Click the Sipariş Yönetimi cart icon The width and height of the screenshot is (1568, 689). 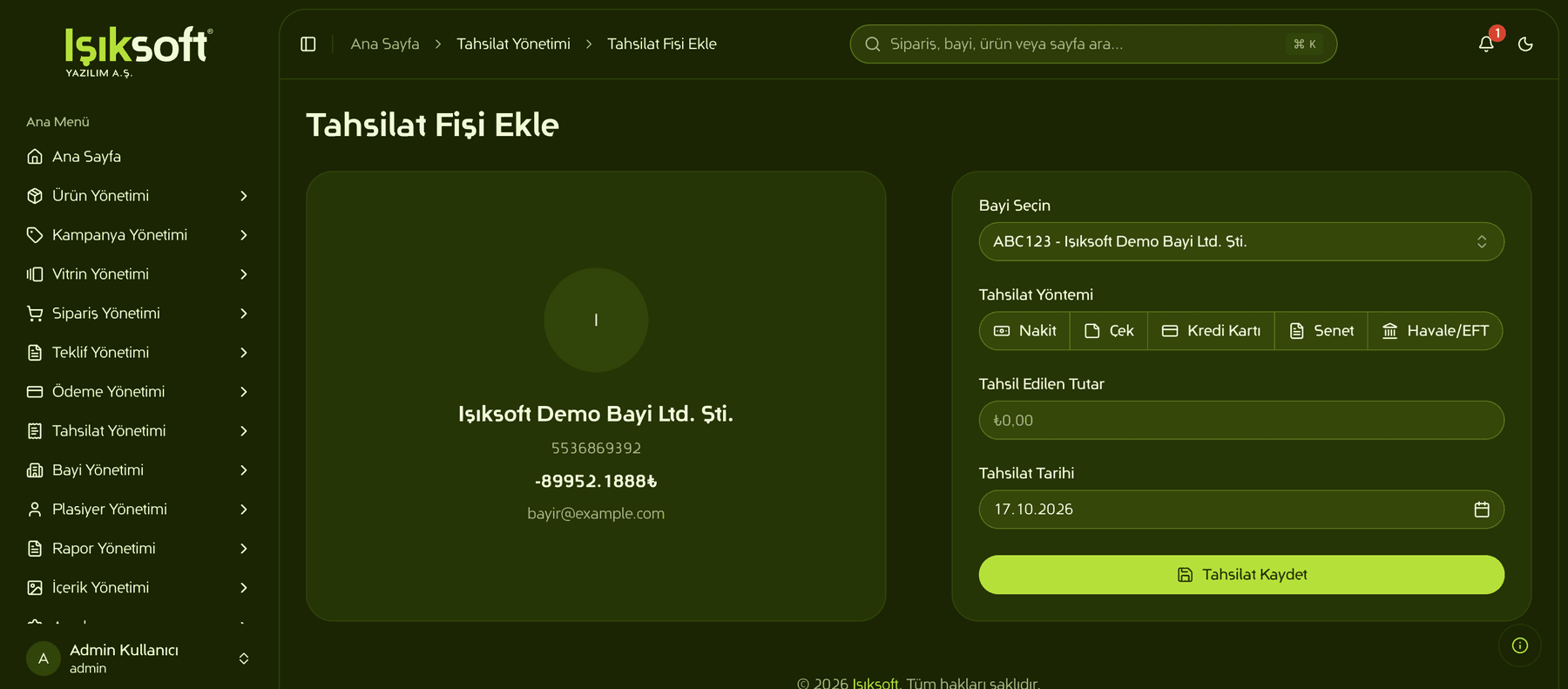(x=35, y=314)
